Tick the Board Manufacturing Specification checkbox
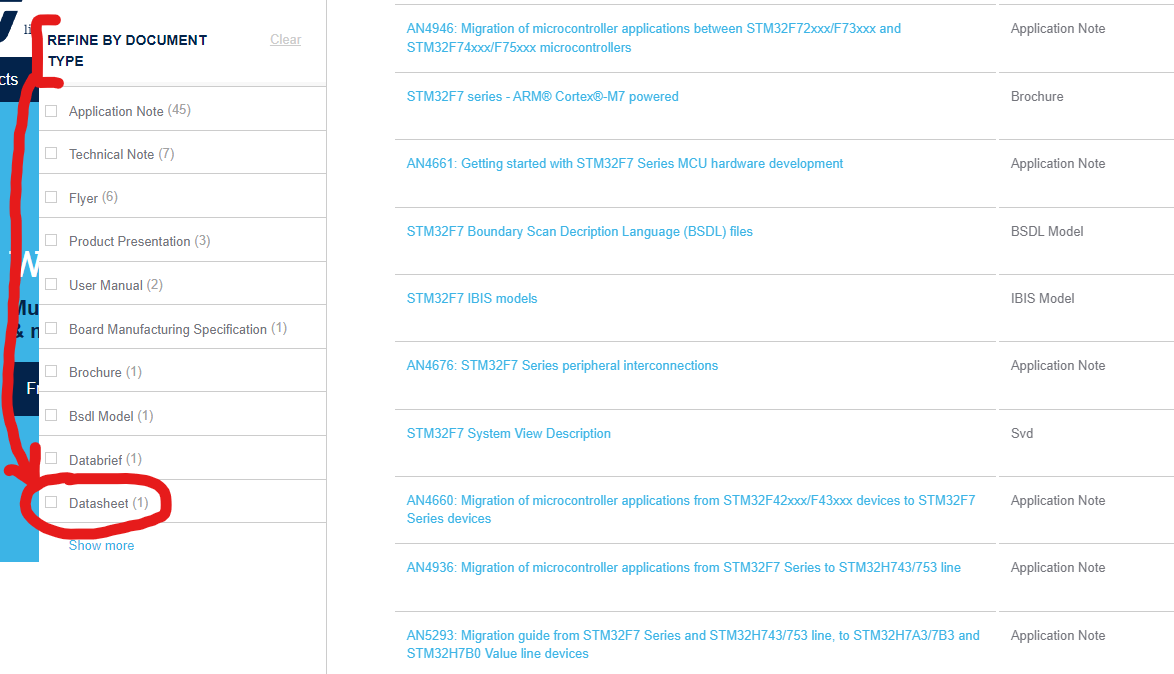 point(51,328)
